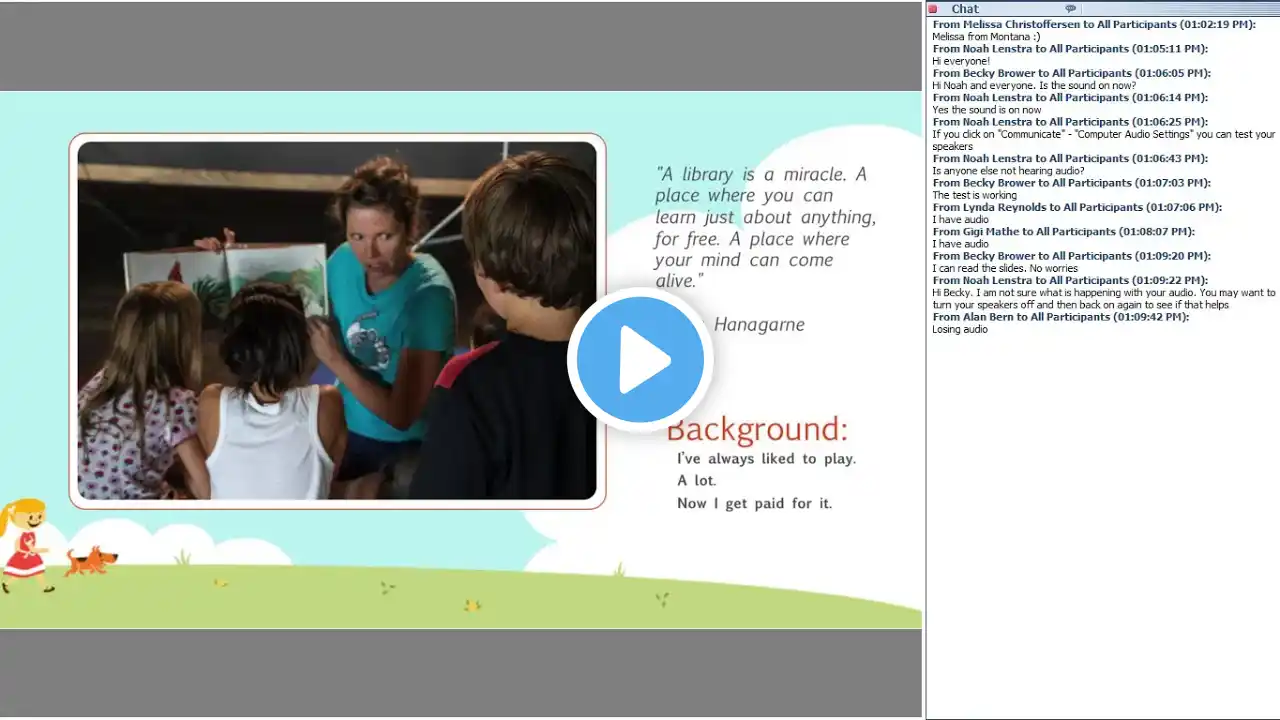1280x720 pixels.
Task: Click the 'Computer Audio Settings' chat message
Action: pyautogui.click(x=1103, y=134)
